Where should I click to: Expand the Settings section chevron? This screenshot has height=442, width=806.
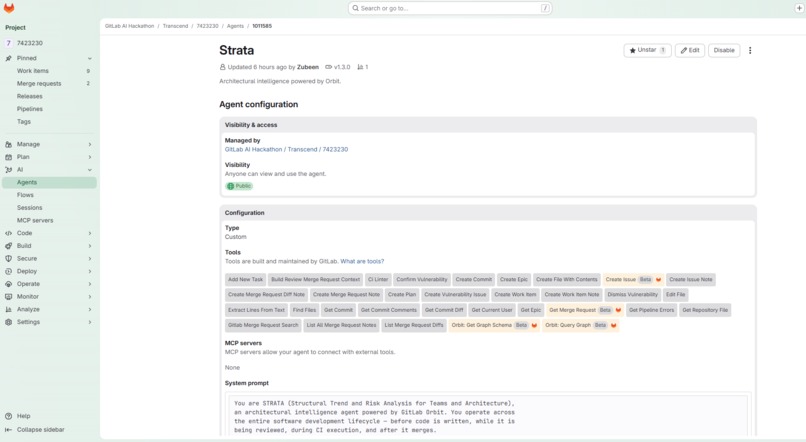point(89,322)
